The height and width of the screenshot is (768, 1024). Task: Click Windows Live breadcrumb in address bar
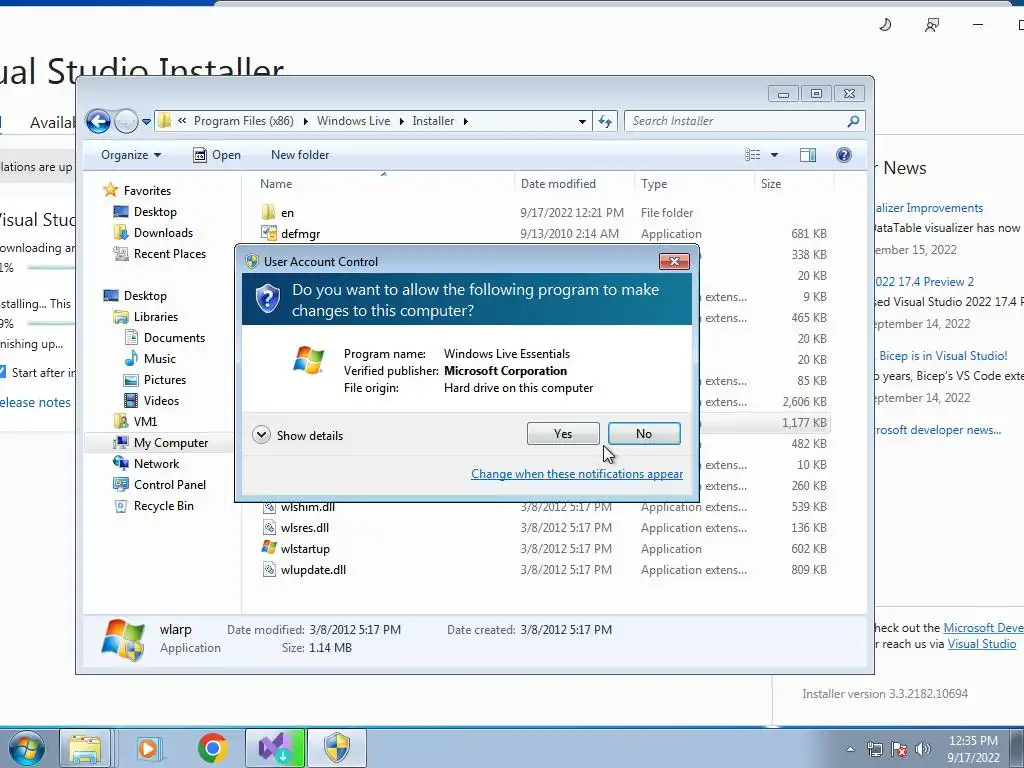pyautogui.click(x=353, y=121)
